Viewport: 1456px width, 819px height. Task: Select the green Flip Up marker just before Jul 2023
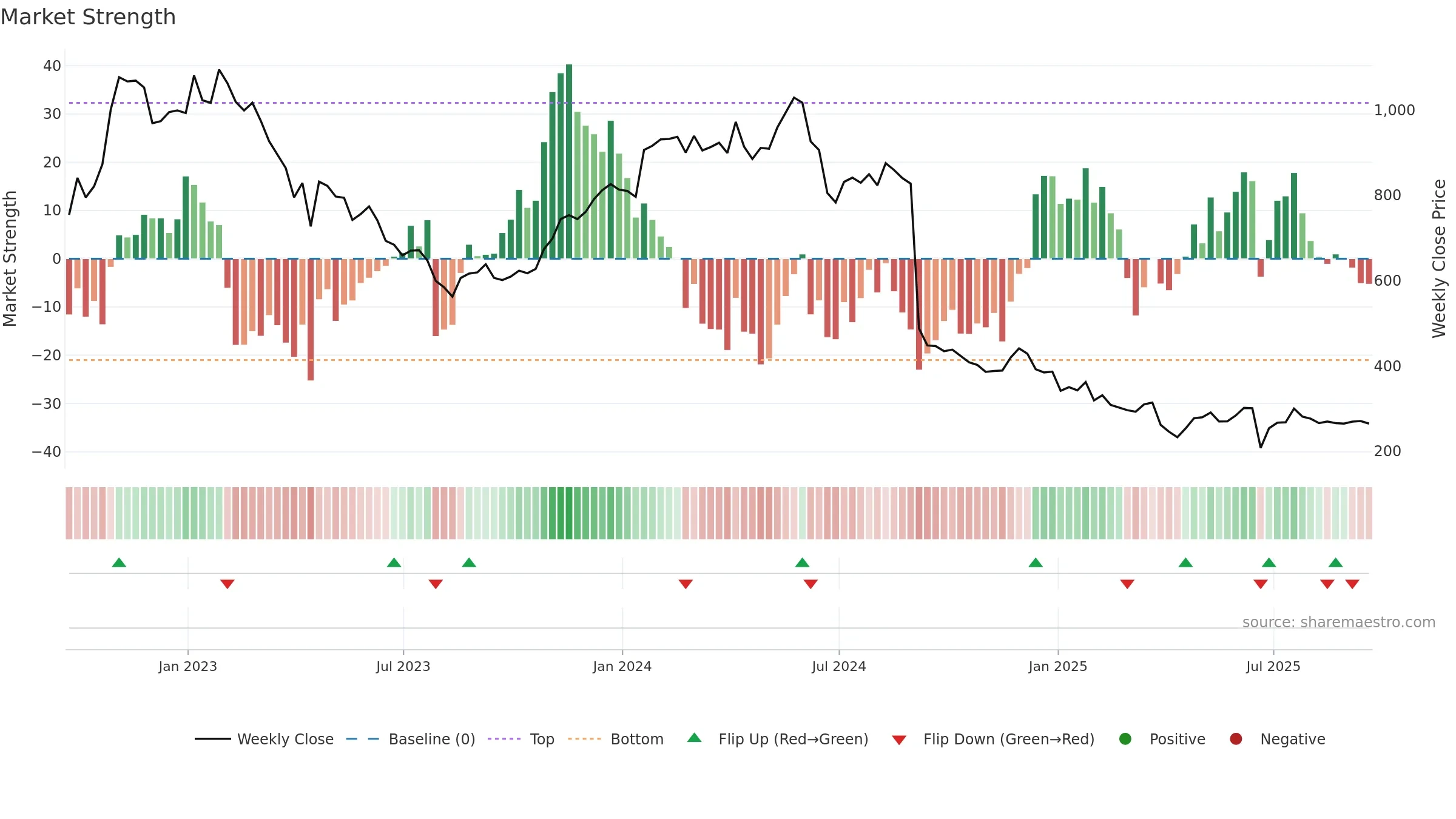(394, 562)
